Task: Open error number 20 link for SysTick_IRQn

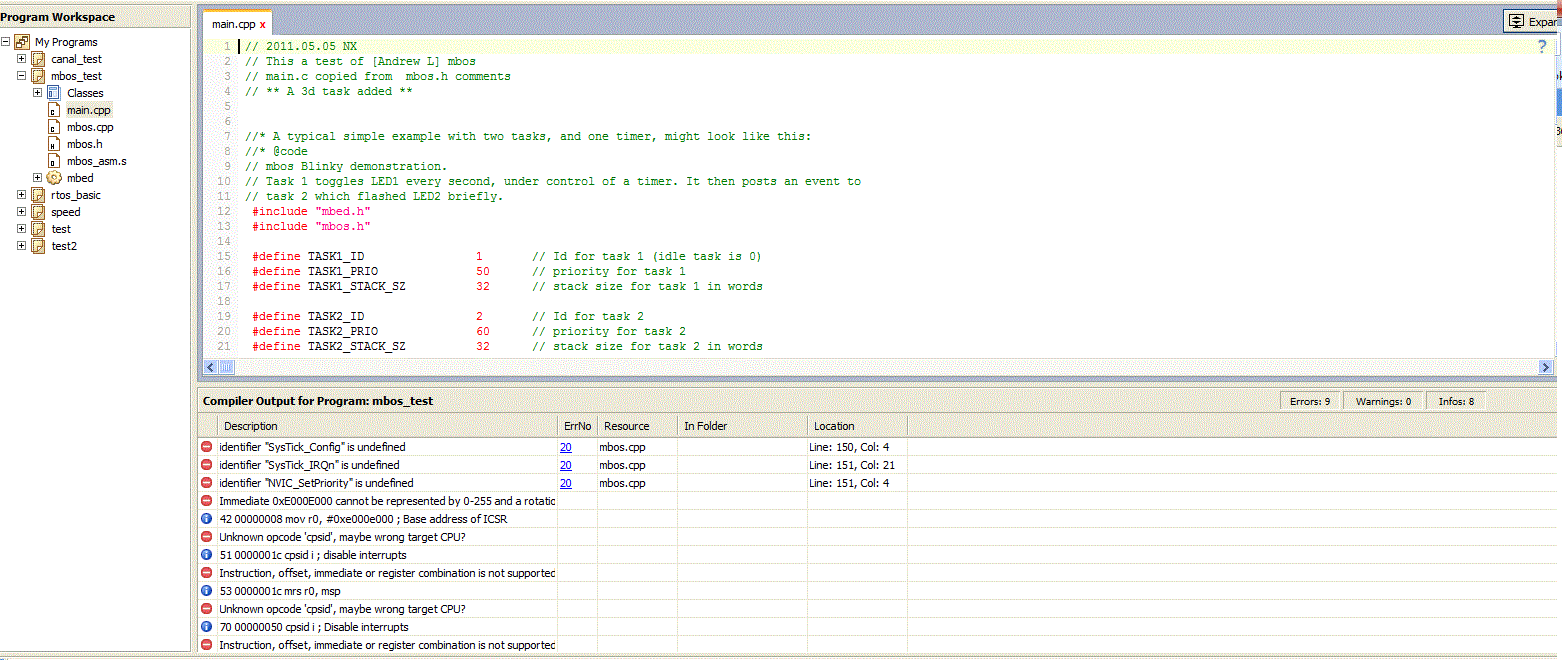Action: coord(565,465)
